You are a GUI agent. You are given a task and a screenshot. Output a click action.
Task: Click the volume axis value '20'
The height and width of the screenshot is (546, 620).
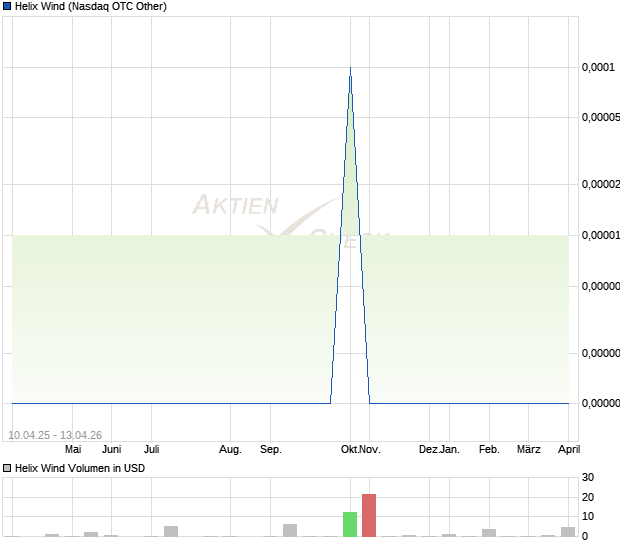coord(588,497)
